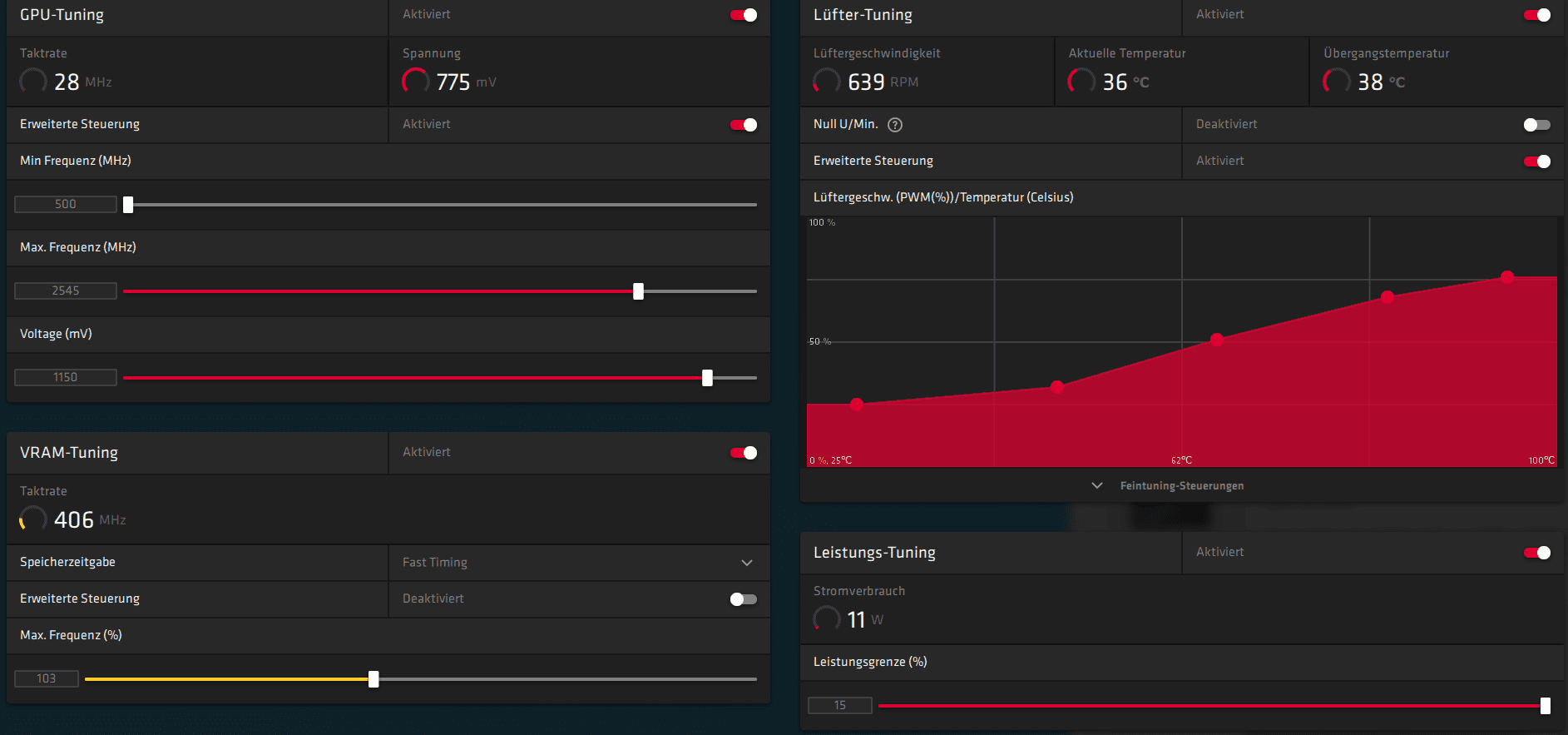Turn off the VRAM-Tuning toggle

744,453
